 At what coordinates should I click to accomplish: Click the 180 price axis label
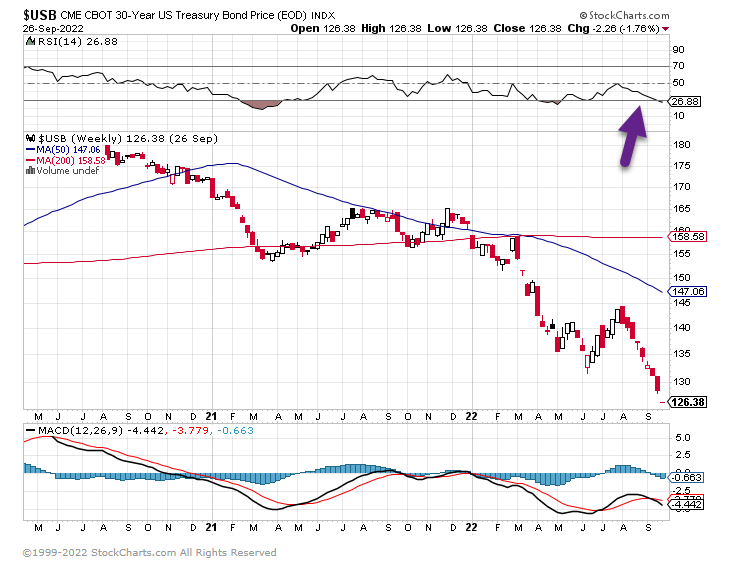[681, 145]
